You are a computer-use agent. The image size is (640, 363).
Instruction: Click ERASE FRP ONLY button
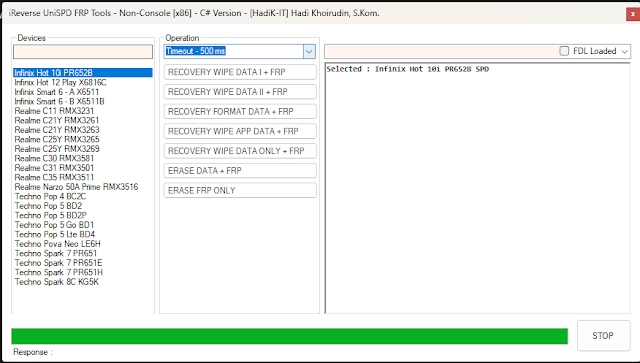pyautogui.click(x=240, y=190)
